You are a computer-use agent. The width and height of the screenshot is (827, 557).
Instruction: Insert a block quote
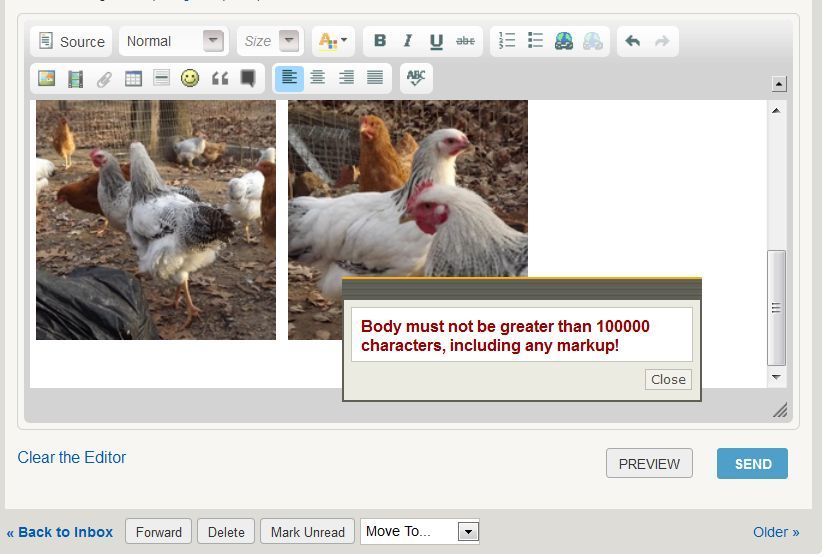click(x=220, y=78)
